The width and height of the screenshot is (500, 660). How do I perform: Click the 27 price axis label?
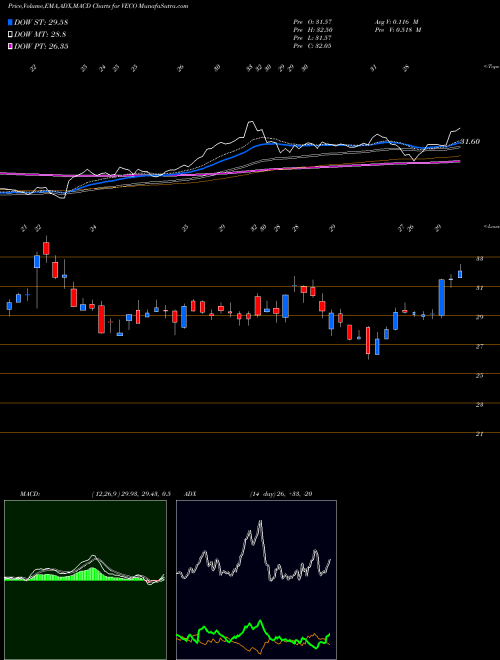click(479, 346)
